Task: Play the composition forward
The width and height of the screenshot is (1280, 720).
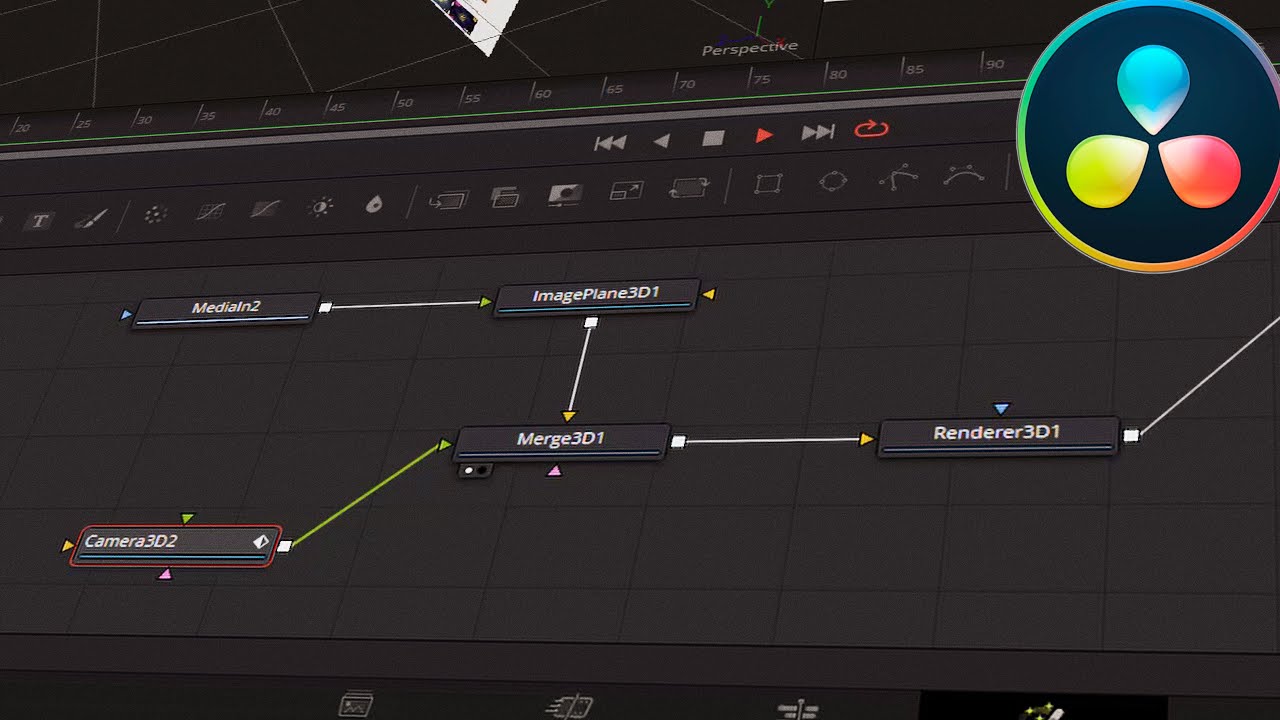Action: (765, 135)
